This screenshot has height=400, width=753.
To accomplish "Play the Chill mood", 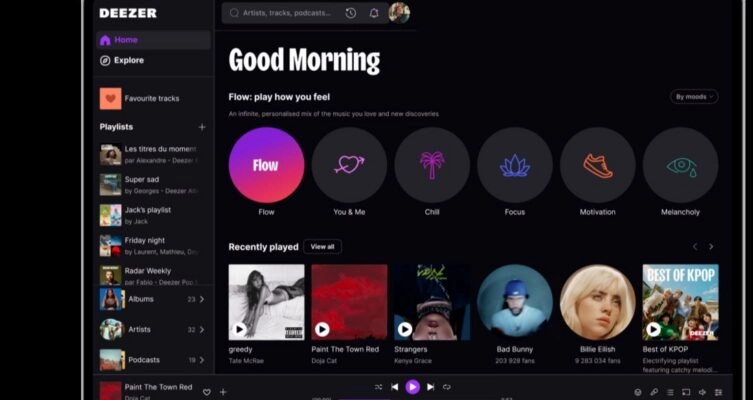I will click(x=432, y=165).
